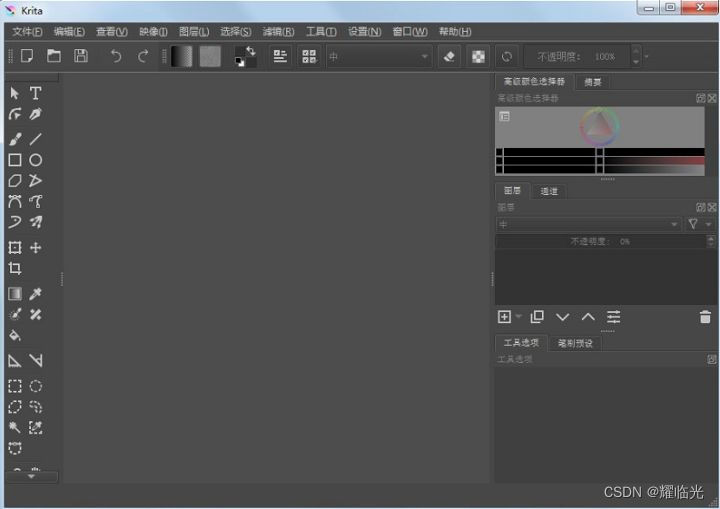Open the 帮助 menu
This screenshot has width=720, height=509.
pyautogui.click(x=455, y=32)
